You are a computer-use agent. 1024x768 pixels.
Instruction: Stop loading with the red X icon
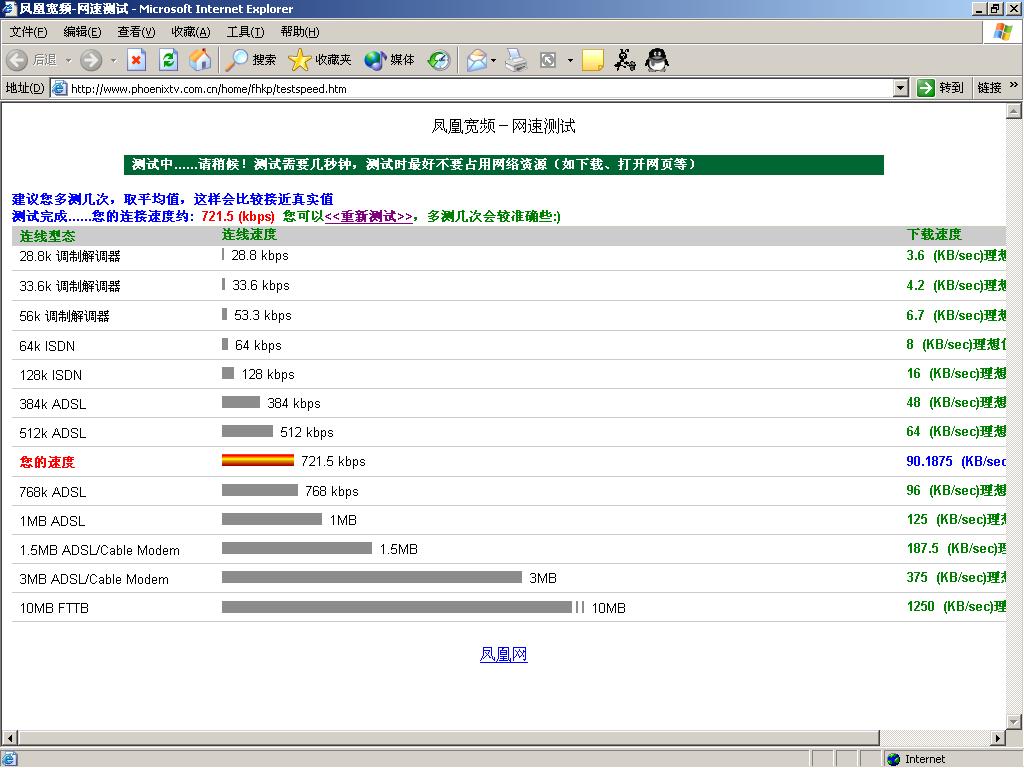[136, 60]
